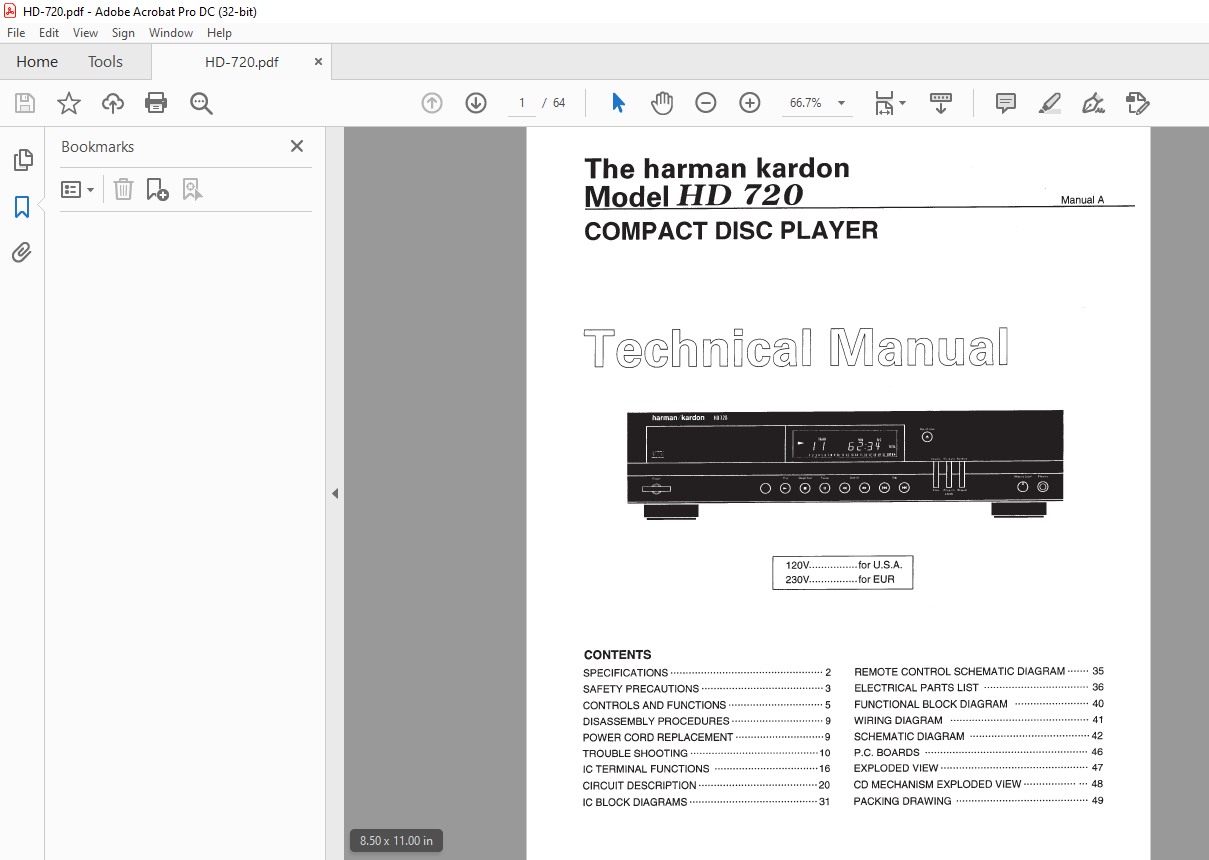1209x860 pixels.
Task: Open Page Thumbnails panel icon
Action: (x=22, y=160)
